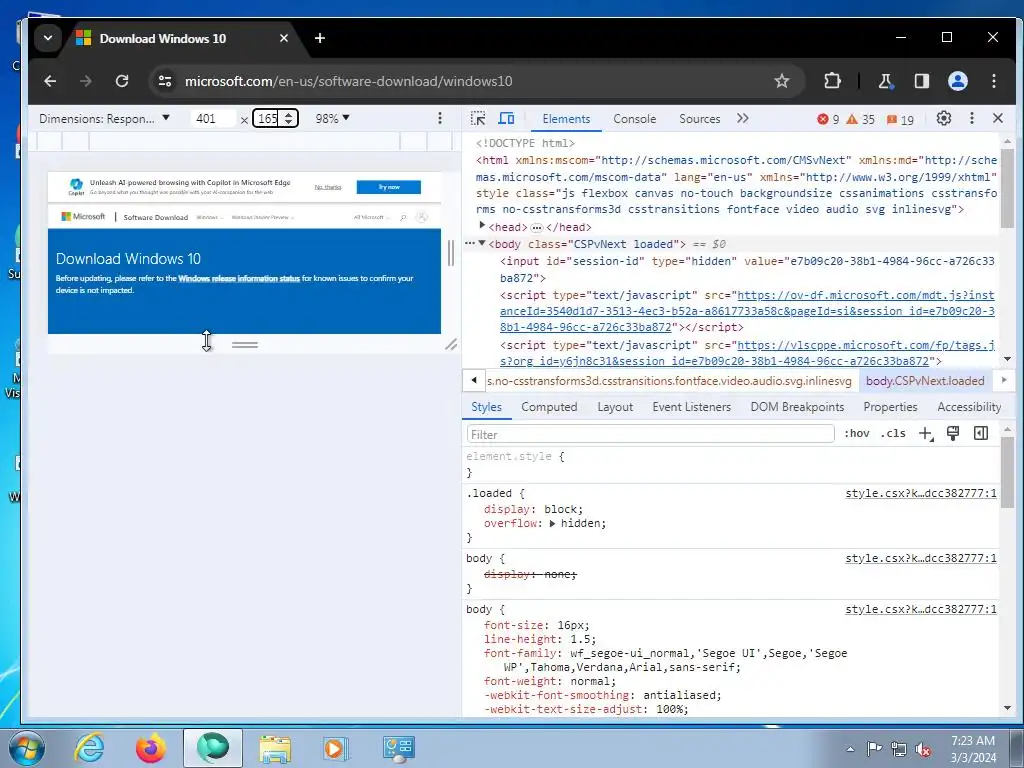Viewport: 1024px width, 768px height.
Task: Open the Properties pane tab
Action: [x=890, y=407]
